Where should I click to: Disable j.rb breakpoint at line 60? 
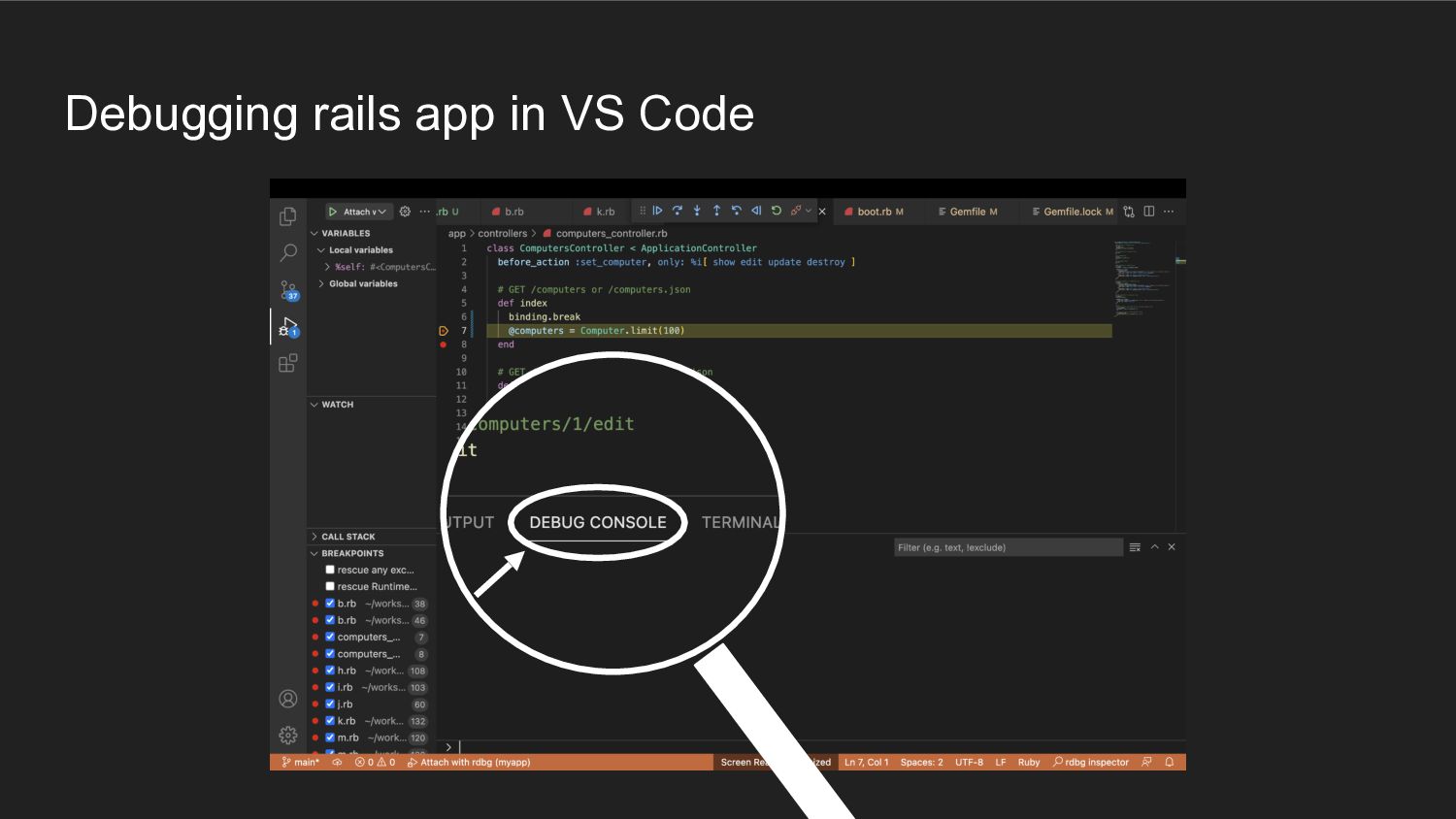pos(330,704)
